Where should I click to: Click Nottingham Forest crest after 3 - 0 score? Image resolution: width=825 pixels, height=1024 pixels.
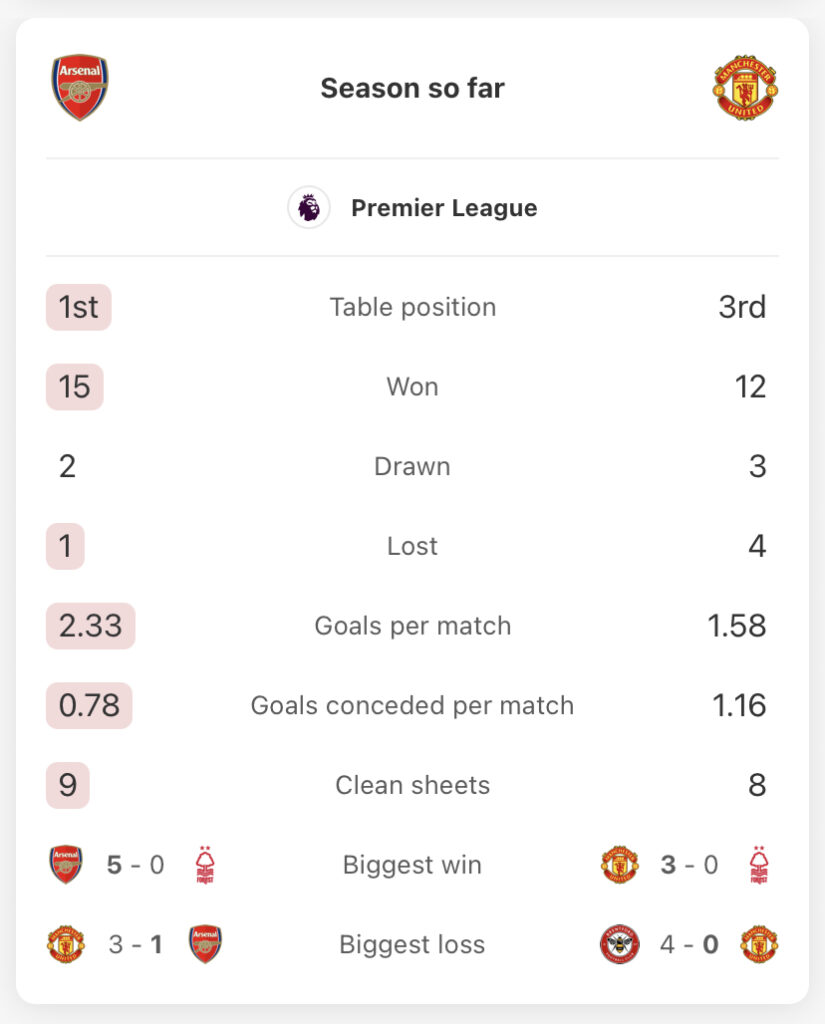pyautogui.click(x=759, y=865)
